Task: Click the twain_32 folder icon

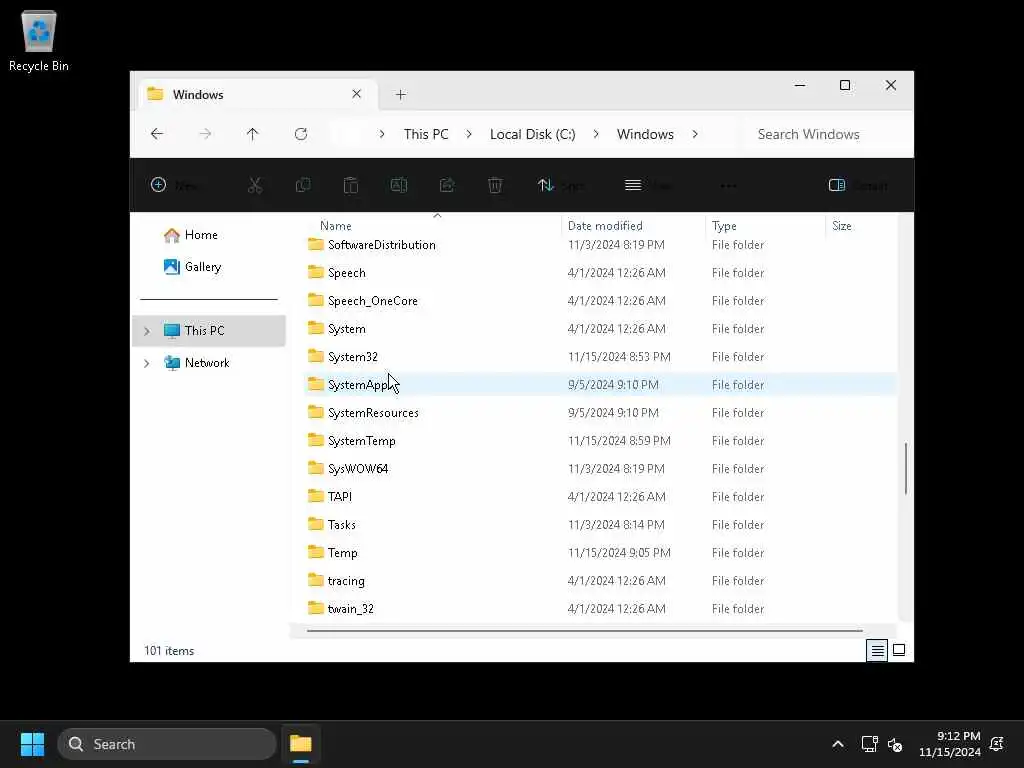Action: [316, 609]
